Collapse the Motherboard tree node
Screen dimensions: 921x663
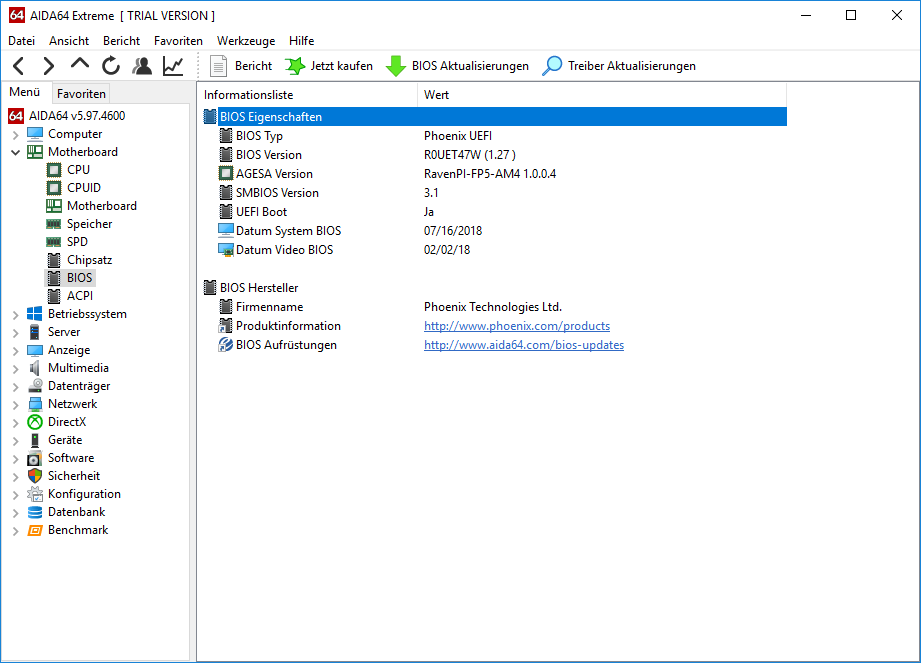click(15, 152)
